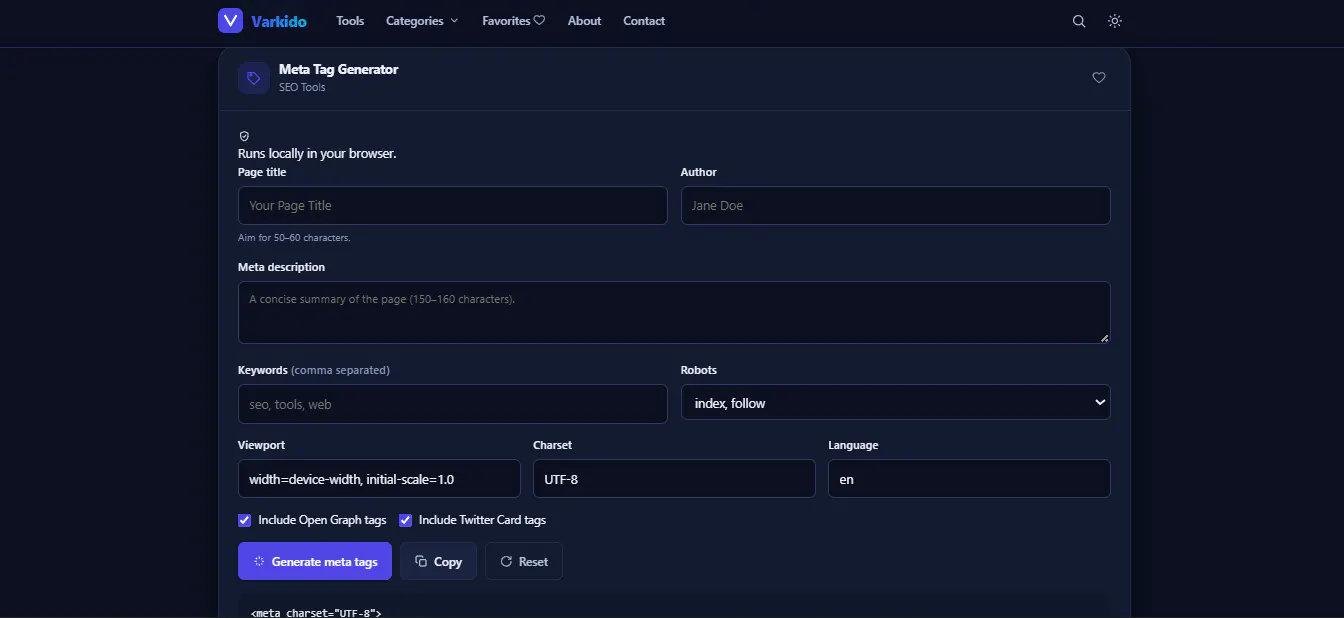This screenshot has width=1344, height=618.
Task: Click the Varkido logo icon
Action: [x=231, y=20]
